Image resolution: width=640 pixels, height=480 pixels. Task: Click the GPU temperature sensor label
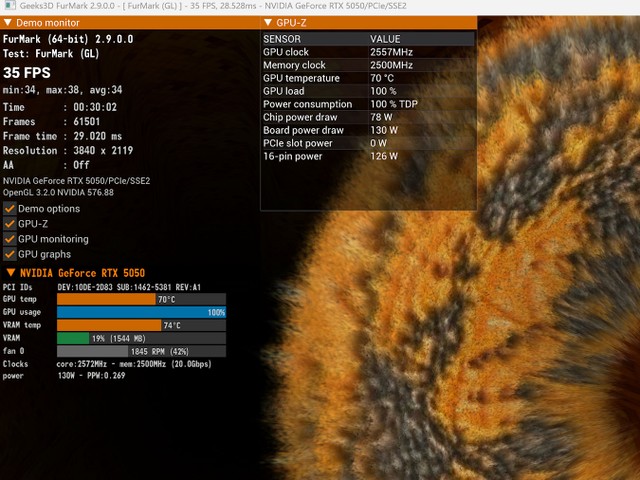301,78
